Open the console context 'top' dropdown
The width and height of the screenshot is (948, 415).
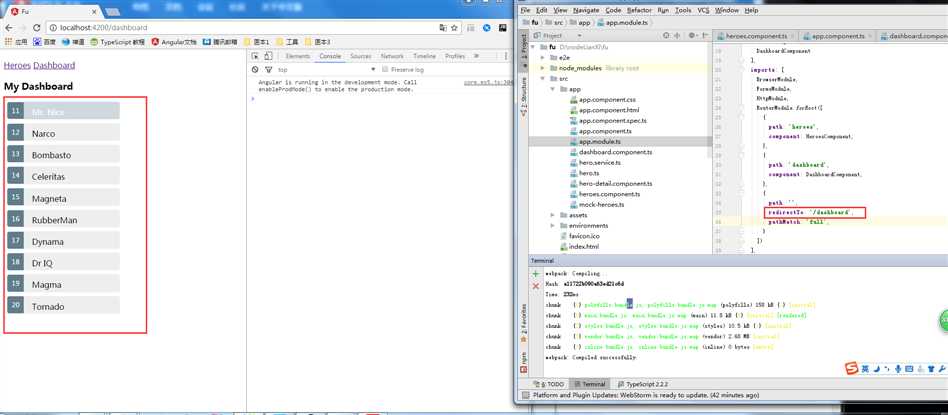point(326,70)
